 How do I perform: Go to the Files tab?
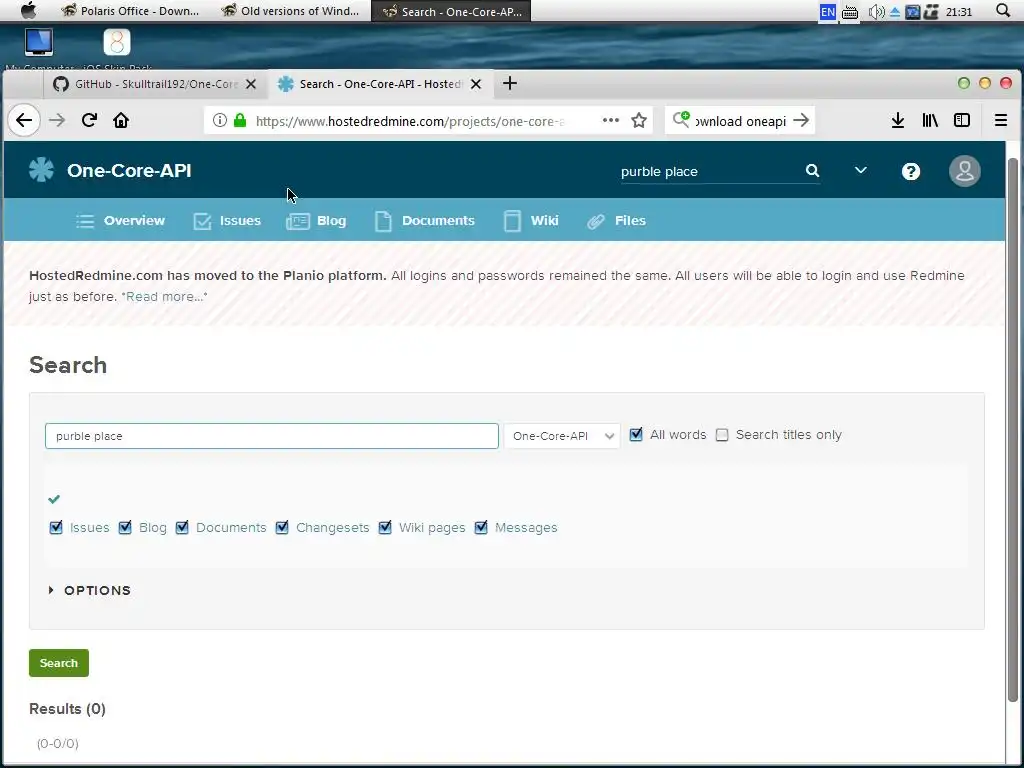click(616, 221)
